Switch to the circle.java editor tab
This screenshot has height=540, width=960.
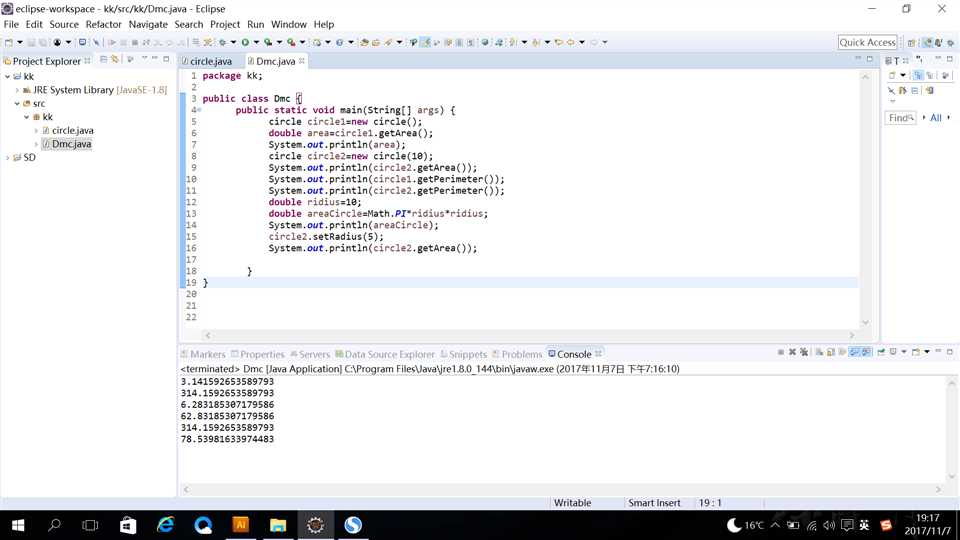pos(206,61)
